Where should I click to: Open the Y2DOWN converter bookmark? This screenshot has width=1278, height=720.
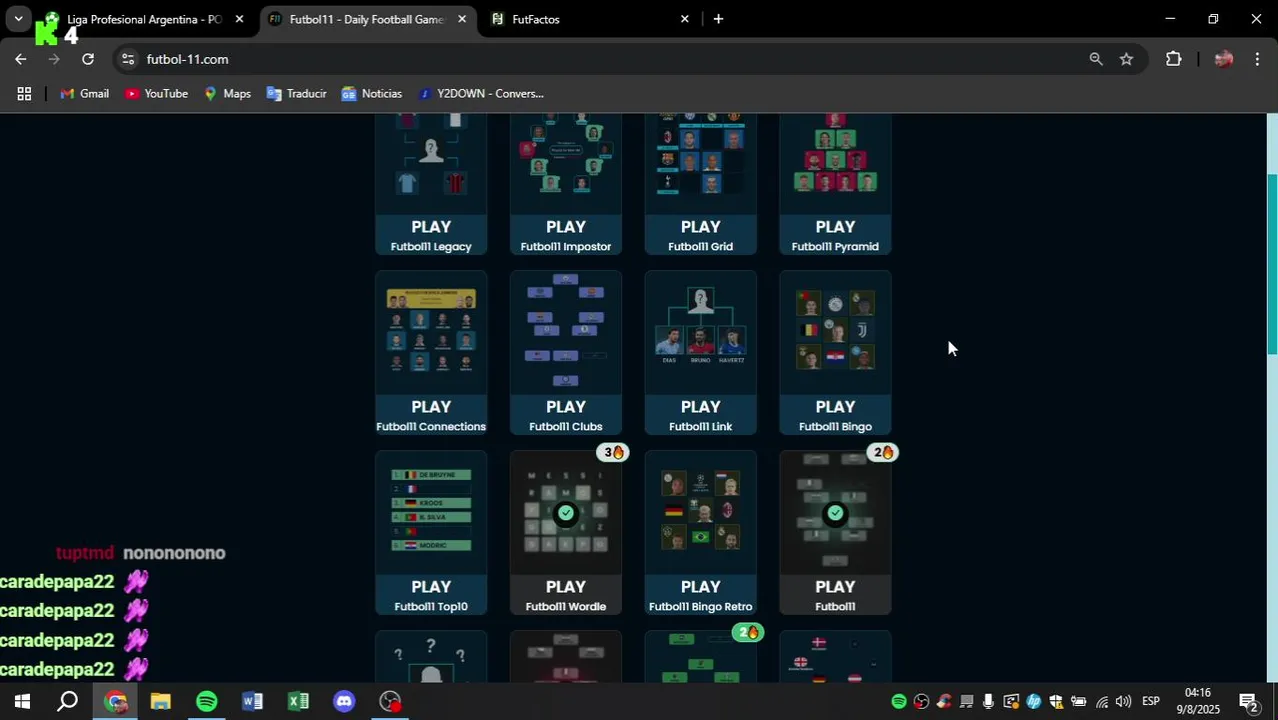click(x=481, y=94)
